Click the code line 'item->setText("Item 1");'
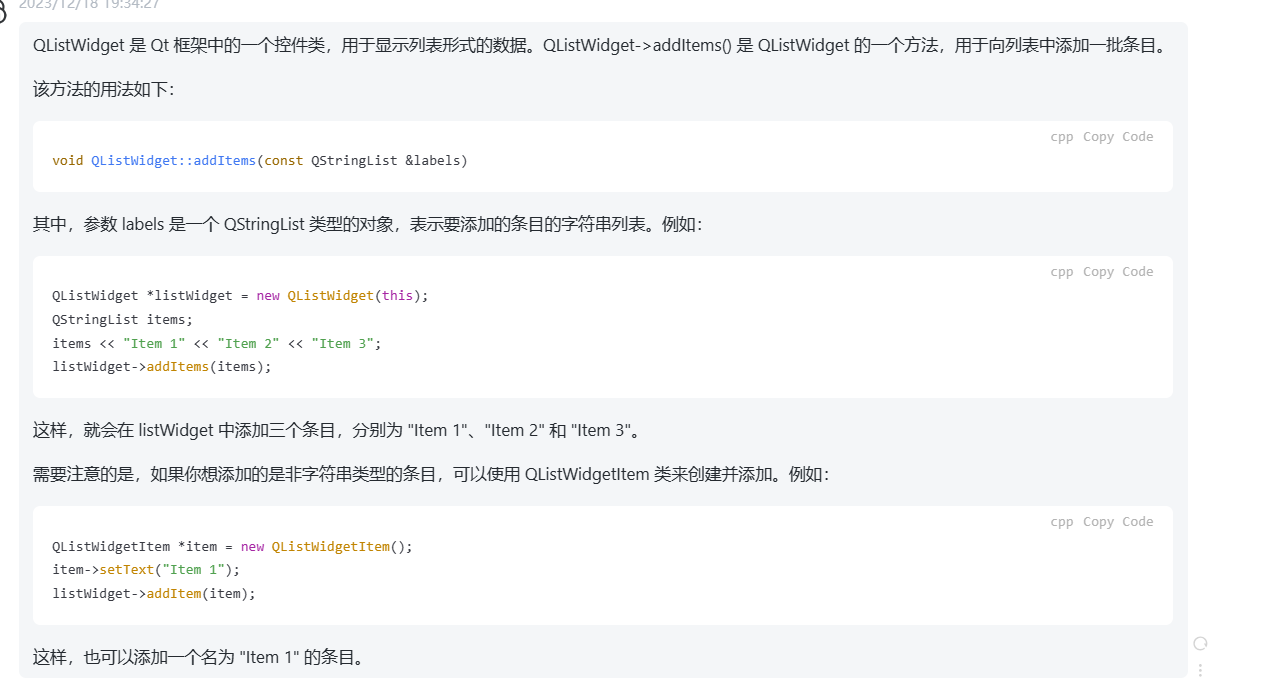Viewport: 1271px width, 684px height. pyautogui.click(x=146, y=570)
